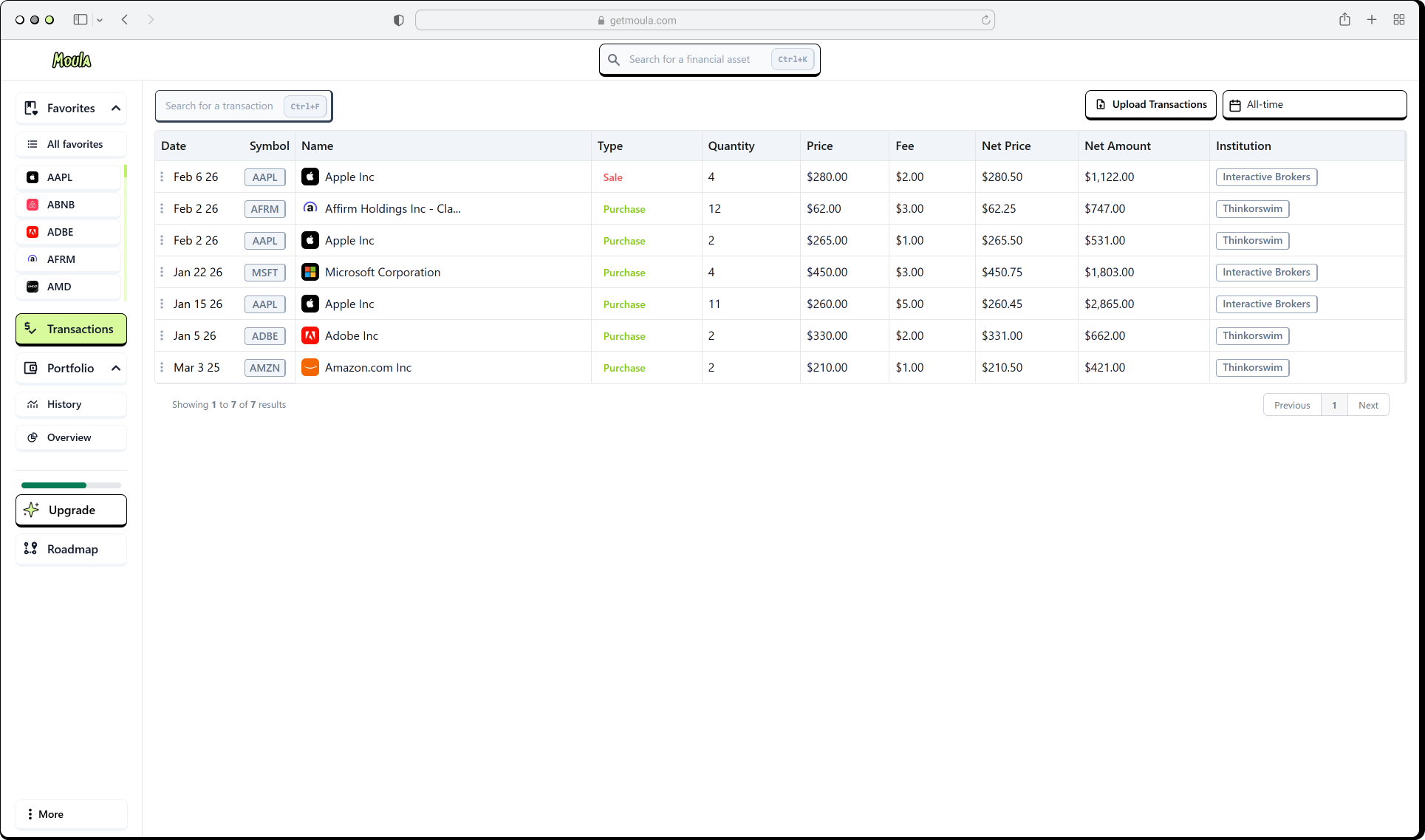The height and width of the screenshot is (840, 1425).
Task: Click the AMZN symbol tag
Action: point(265,368)
